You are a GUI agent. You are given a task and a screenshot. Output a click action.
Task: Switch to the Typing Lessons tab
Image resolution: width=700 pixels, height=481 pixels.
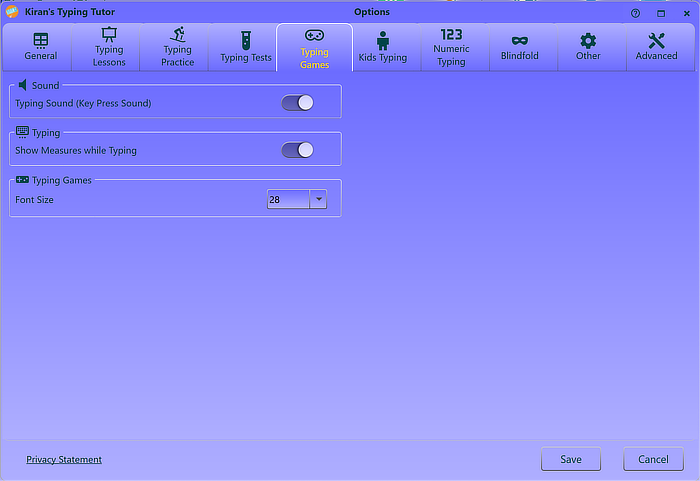point(106,47)
